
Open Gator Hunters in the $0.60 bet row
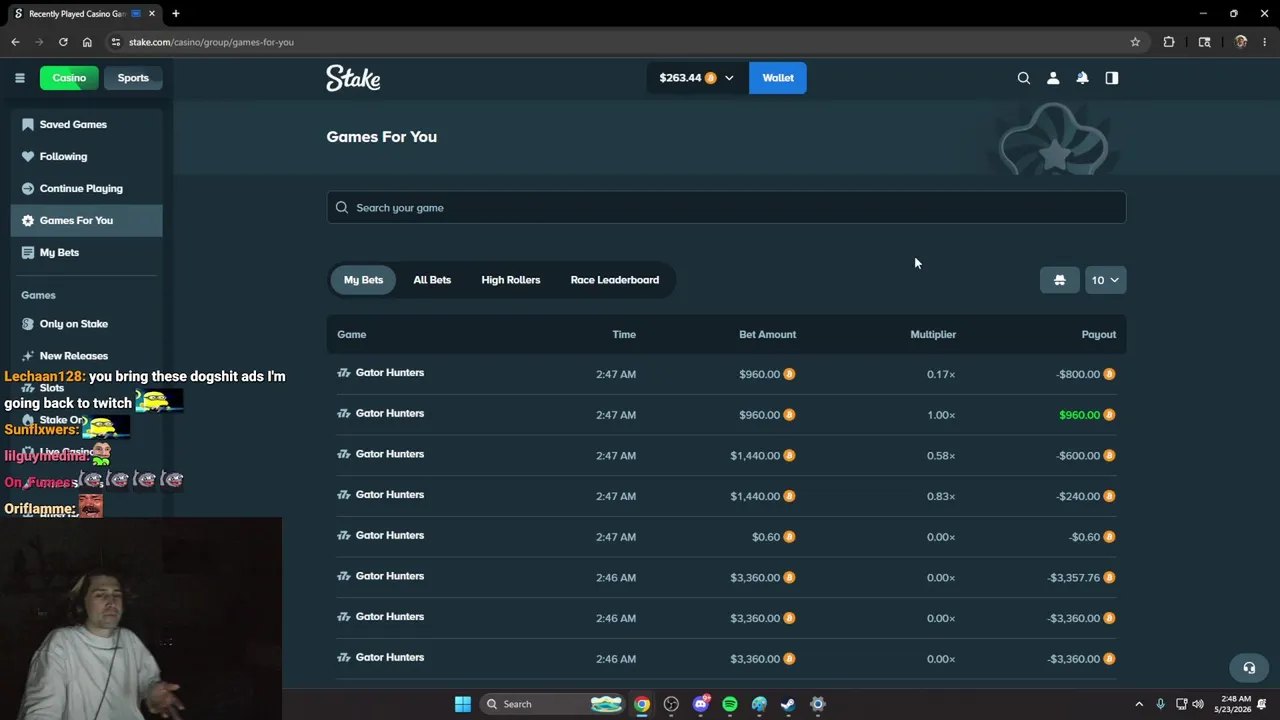tap(390, 536)
